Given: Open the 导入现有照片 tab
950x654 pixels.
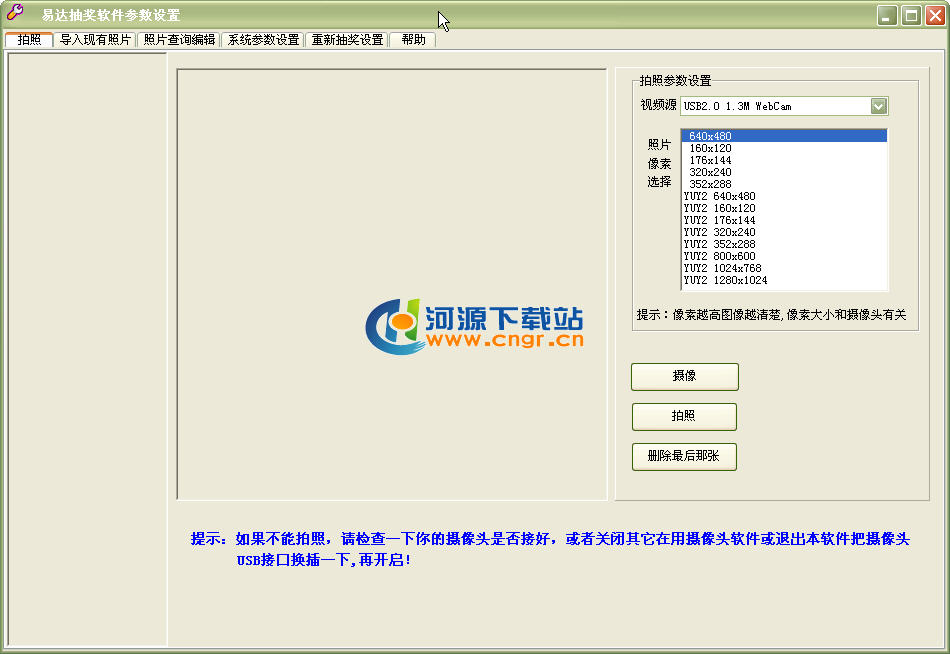Looking at the screenshot, I should coord(95,40).
